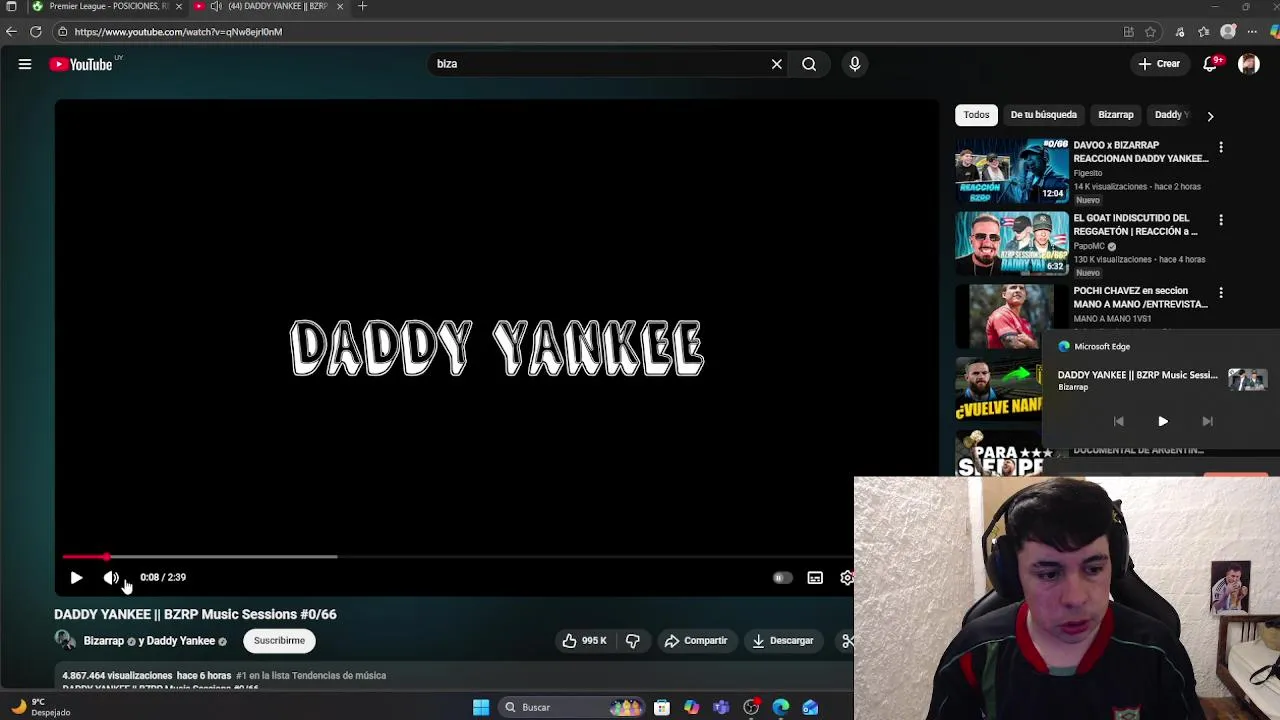This screenshot has width=1280, height=720.
Task: Open the Microsoft Store taskbar icon
Action: point(662,707)
